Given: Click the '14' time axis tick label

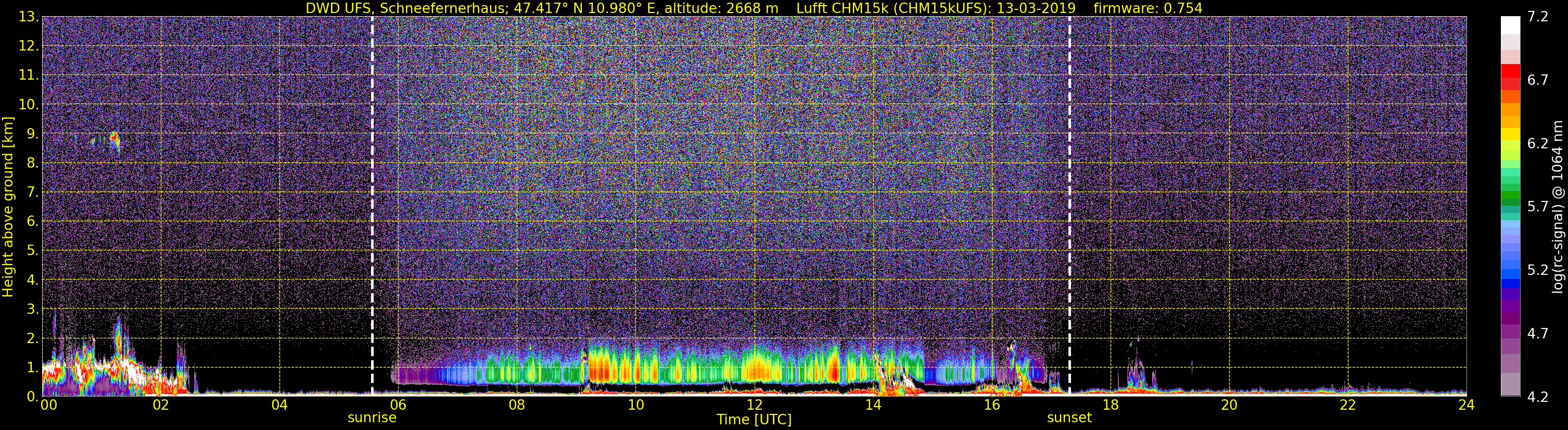Looking at the screenshot, I should [873, 405].
